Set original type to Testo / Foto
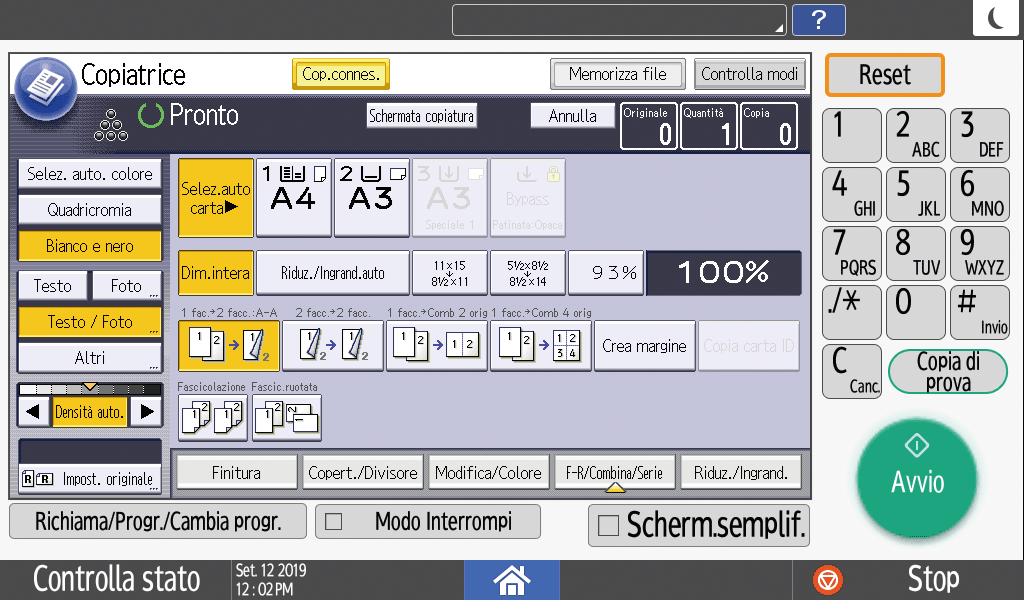Image resolution: width=1024 pixels, height=600 pixels. pos(89,322)
